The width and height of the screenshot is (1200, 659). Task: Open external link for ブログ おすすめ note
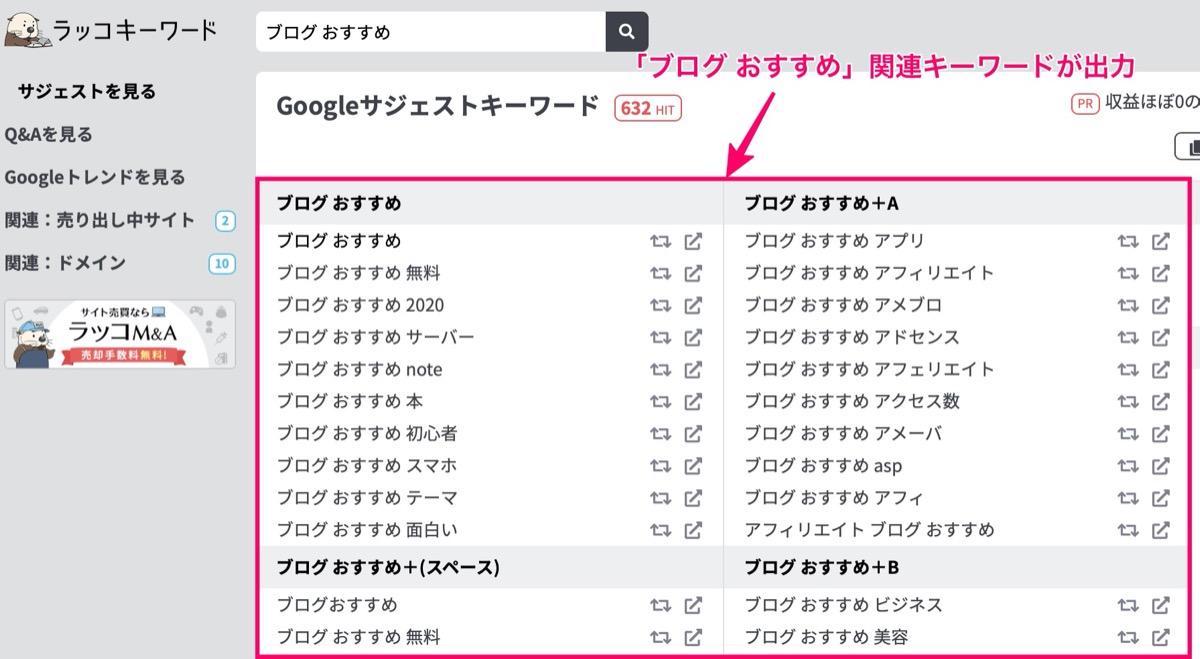click(x=693, y=369)
